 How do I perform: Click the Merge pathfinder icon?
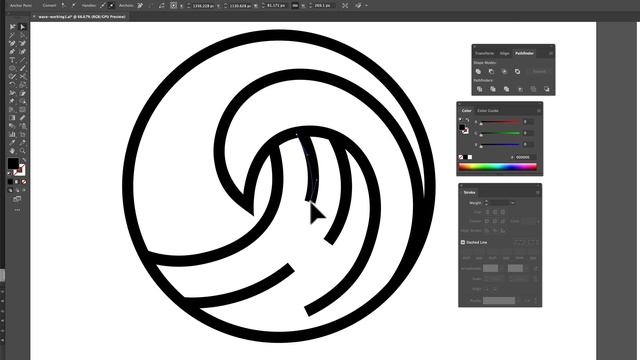point(507,89)
